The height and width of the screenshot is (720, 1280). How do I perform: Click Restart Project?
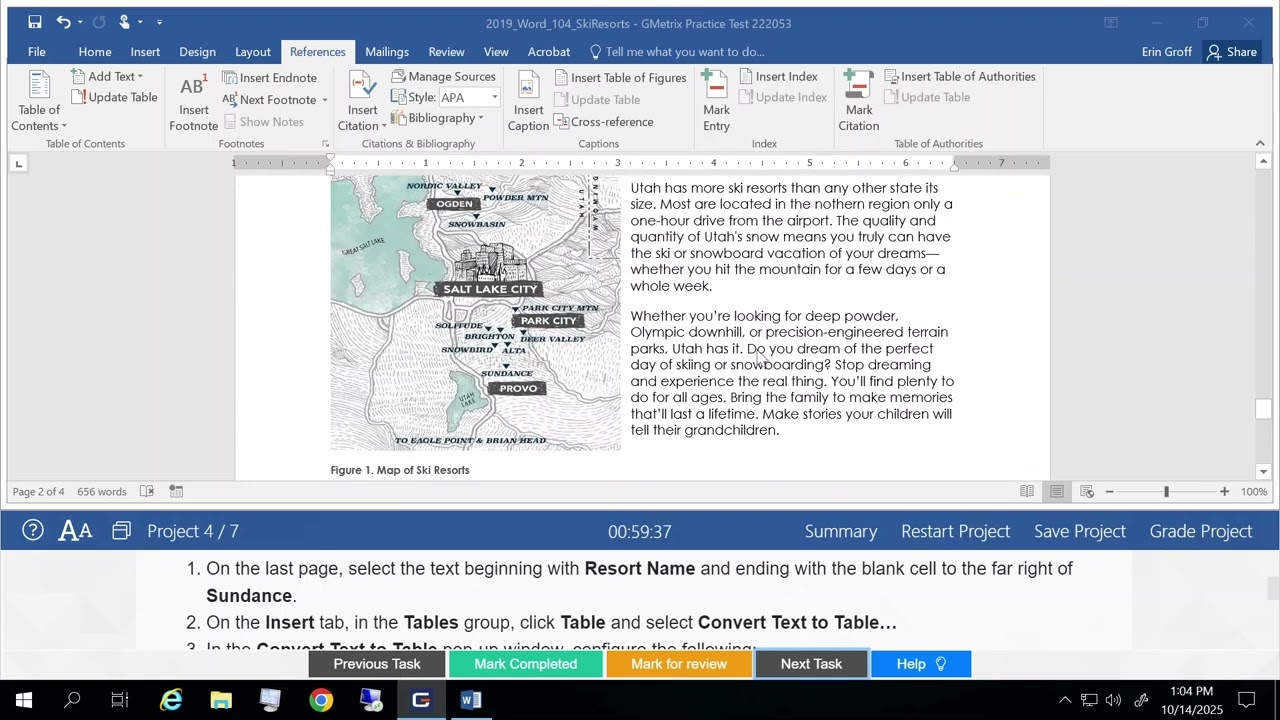pyautogui.click(x=955, y=531)
